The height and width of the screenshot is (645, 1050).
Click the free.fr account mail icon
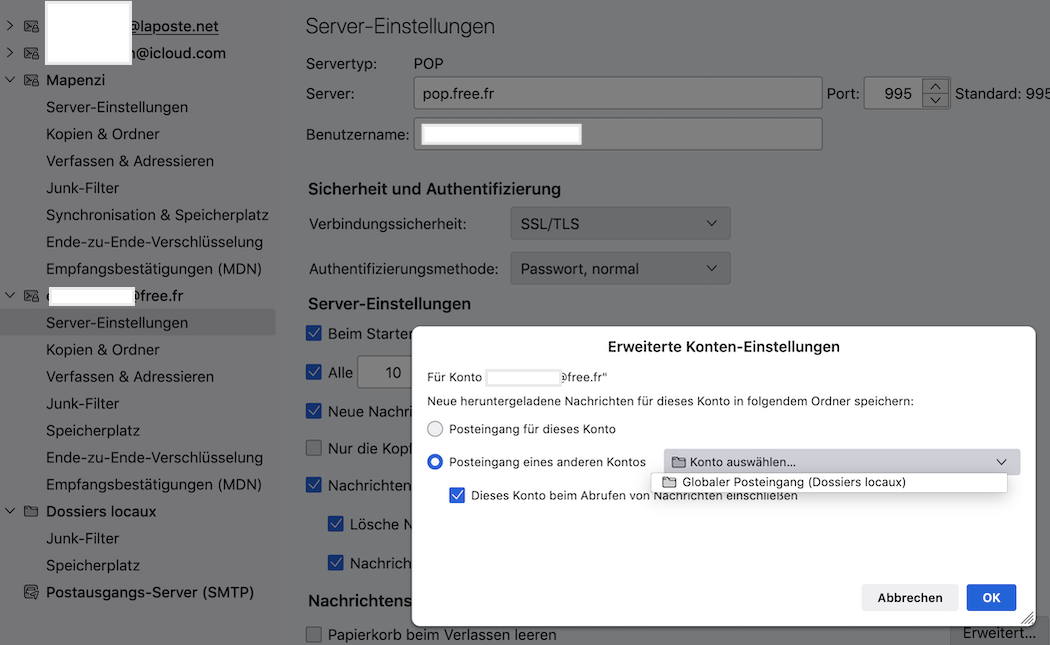coord(31,296)
